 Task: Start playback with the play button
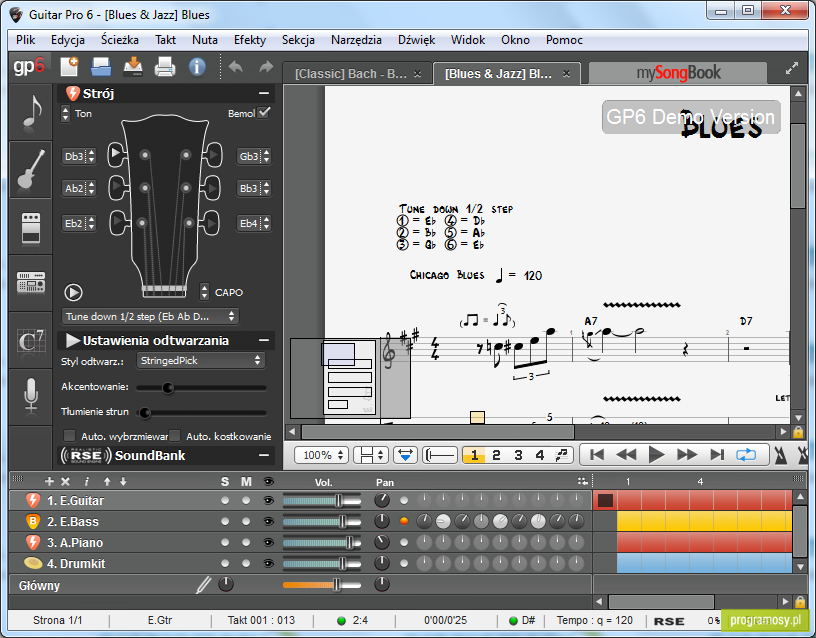[x=656, y=455]
